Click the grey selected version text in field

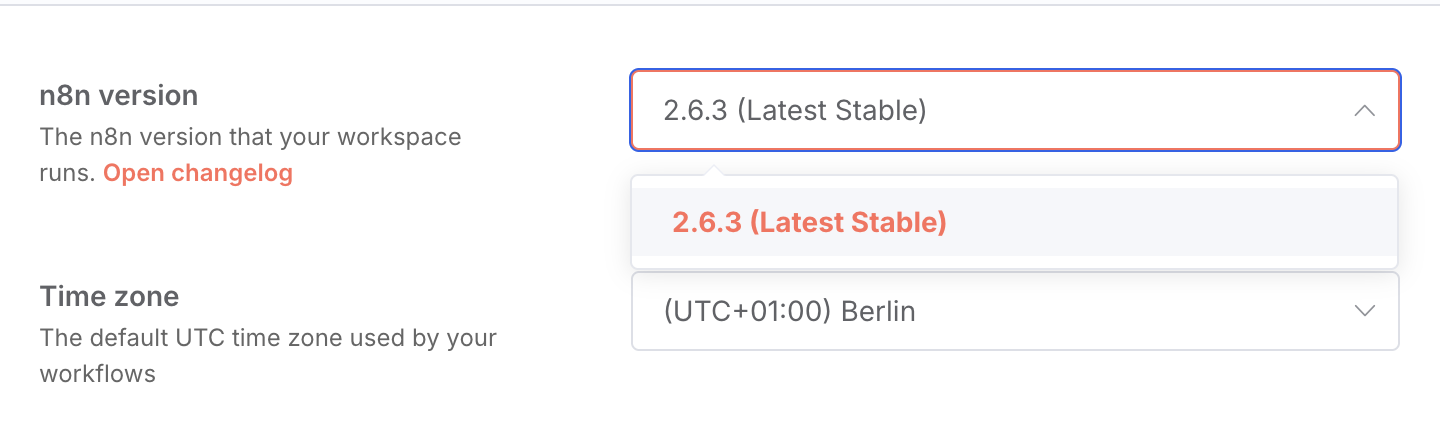pos(795,111)
